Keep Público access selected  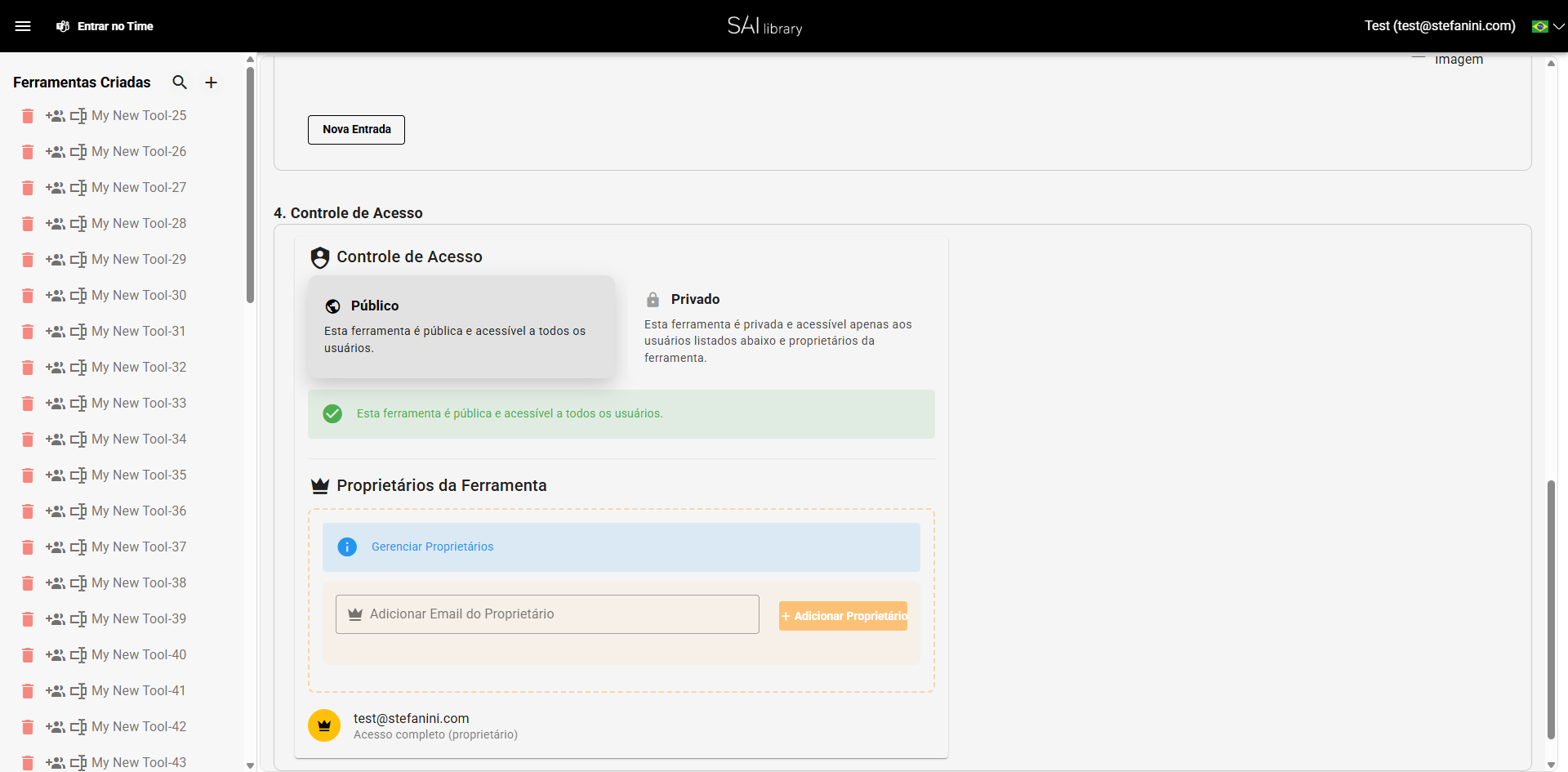click(x=461, y=327)
